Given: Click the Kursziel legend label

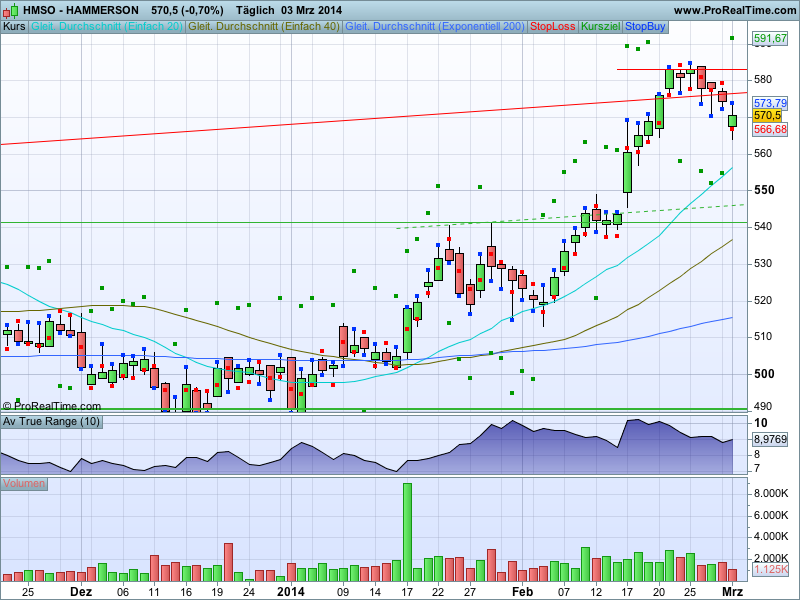Looking at the screenshot, I should [600, 25].
